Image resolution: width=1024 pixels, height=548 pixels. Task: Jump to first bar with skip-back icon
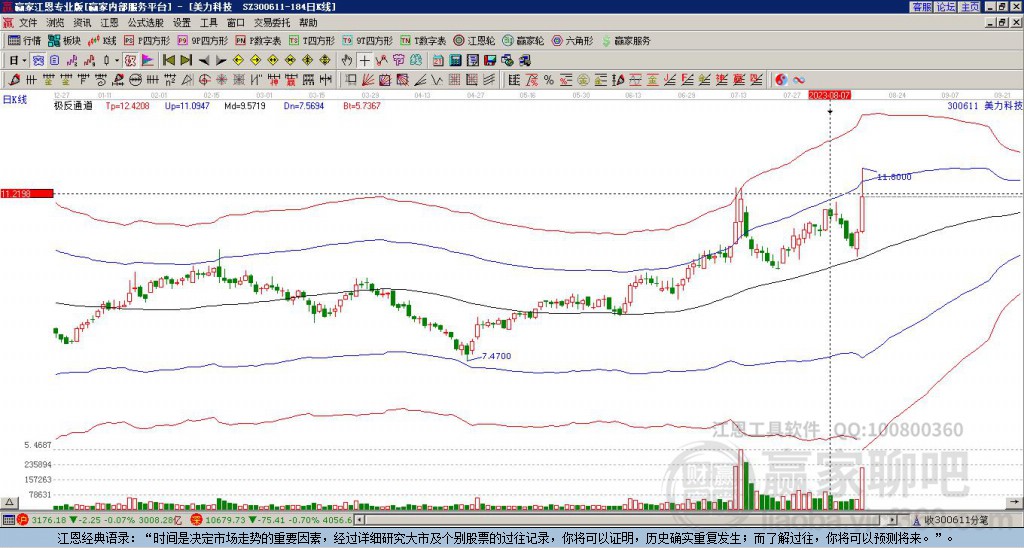point(169,61)
